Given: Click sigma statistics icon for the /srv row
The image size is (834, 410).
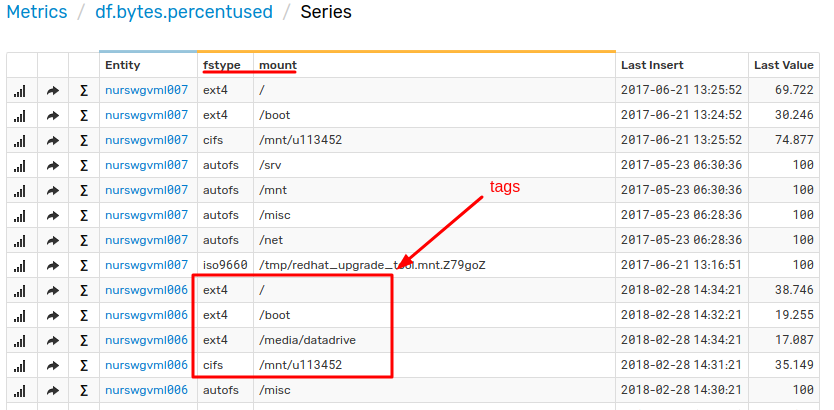Looking at the screenshot, I should (84, 165).
